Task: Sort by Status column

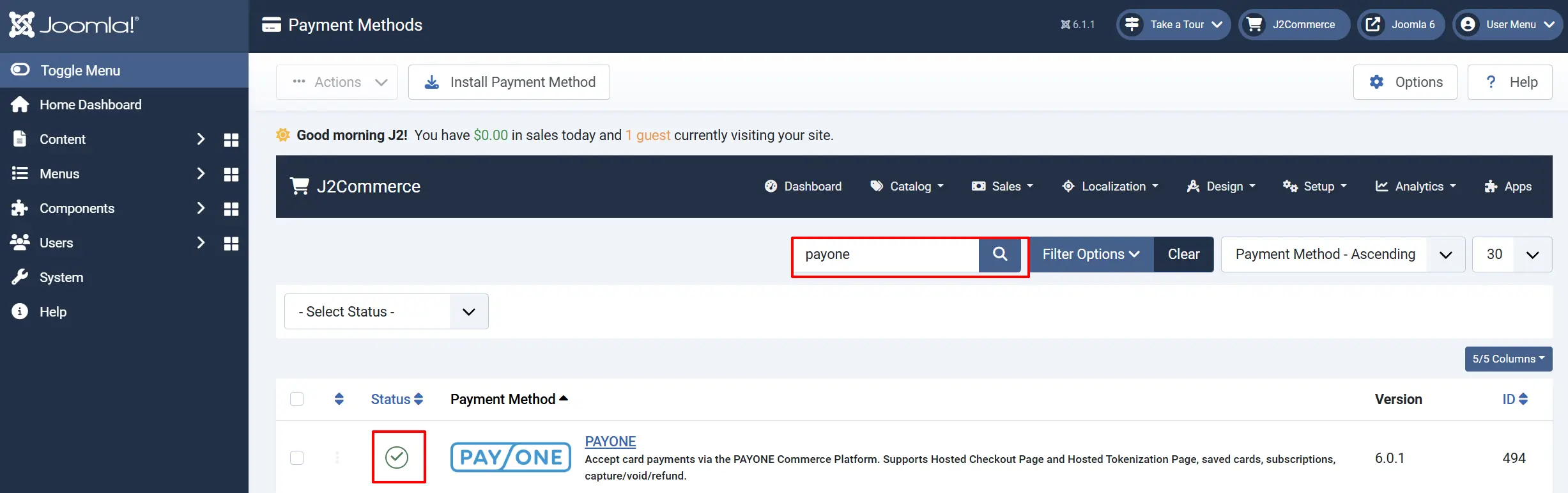Action: [397, 399]
